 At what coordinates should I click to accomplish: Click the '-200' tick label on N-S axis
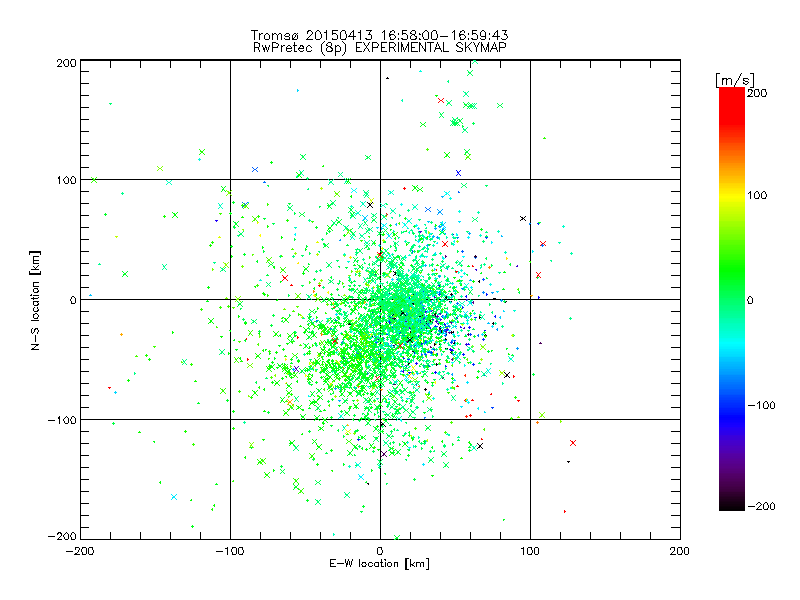62,536
